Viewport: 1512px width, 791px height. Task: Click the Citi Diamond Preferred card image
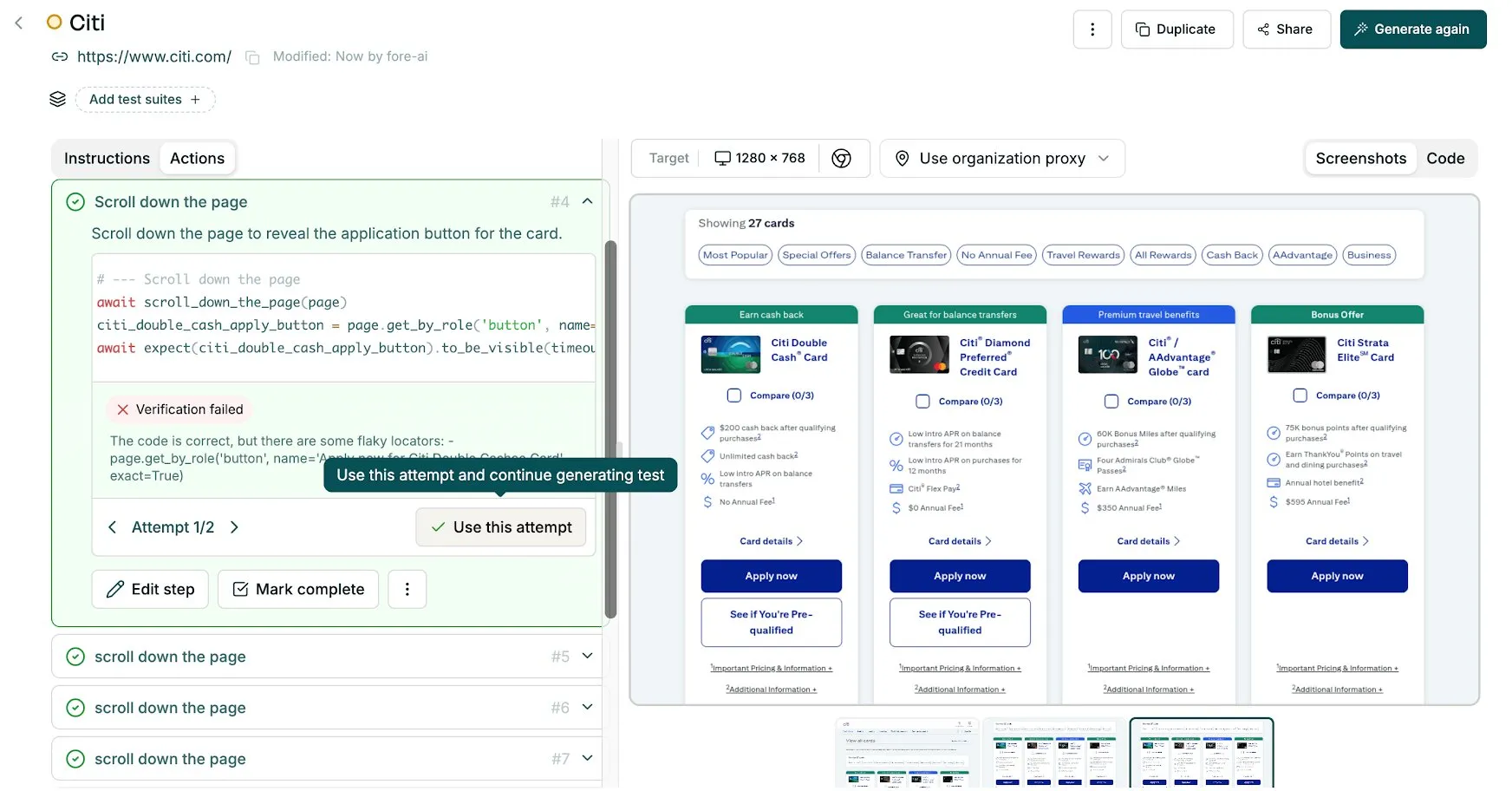pos(919,355)
